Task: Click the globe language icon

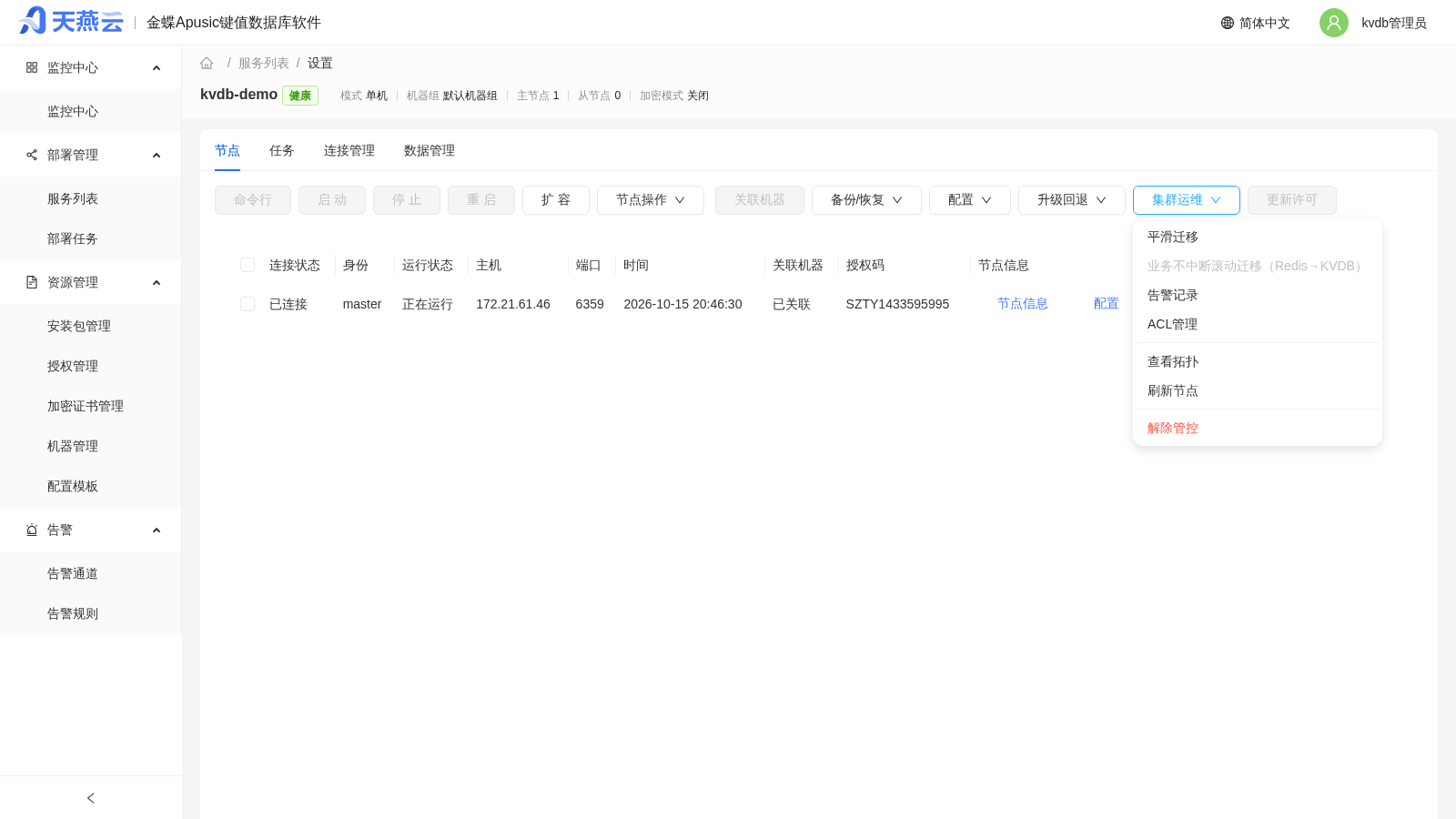Action: (1228, 23)
